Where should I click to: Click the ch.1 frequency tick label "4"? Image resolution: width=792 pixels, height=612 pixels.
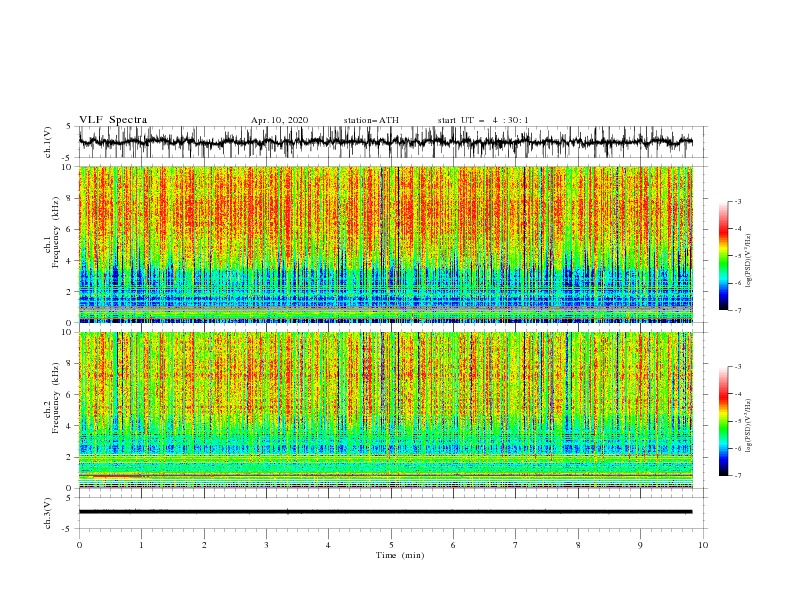70,261
